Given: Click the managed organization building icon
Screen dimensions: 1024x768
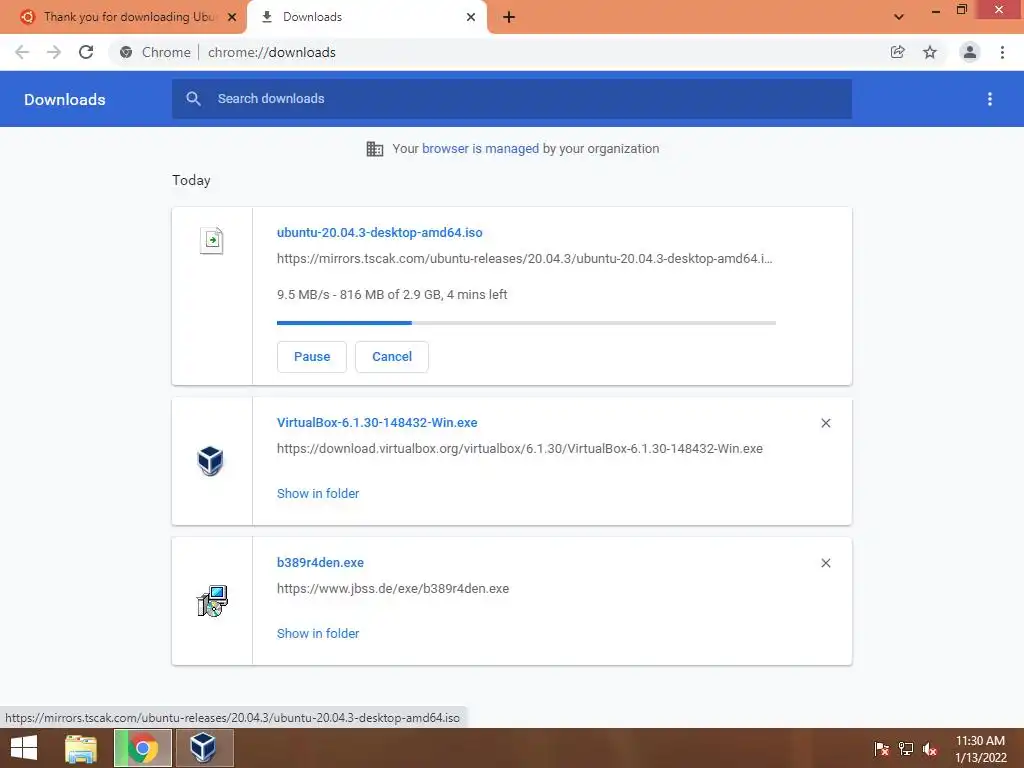Looking at the screenshot, I should pos(375,149).
